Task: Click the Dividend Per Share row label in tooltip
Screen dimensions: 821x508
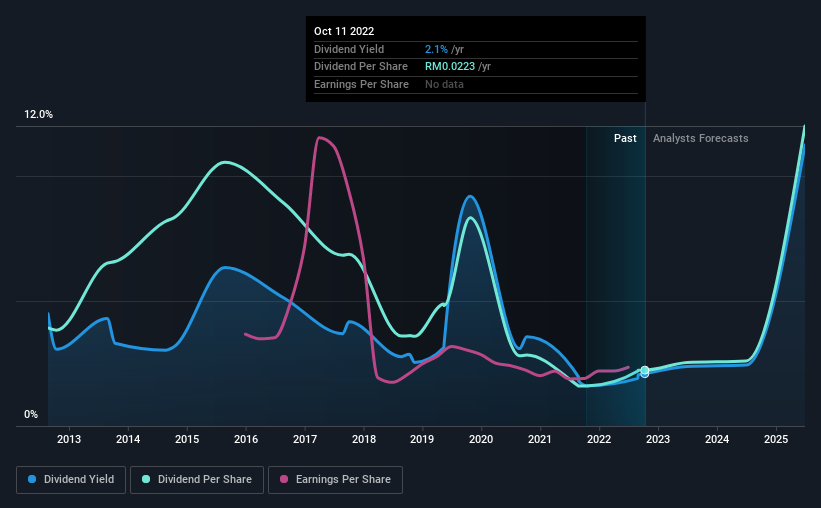Action: point(361,67)
